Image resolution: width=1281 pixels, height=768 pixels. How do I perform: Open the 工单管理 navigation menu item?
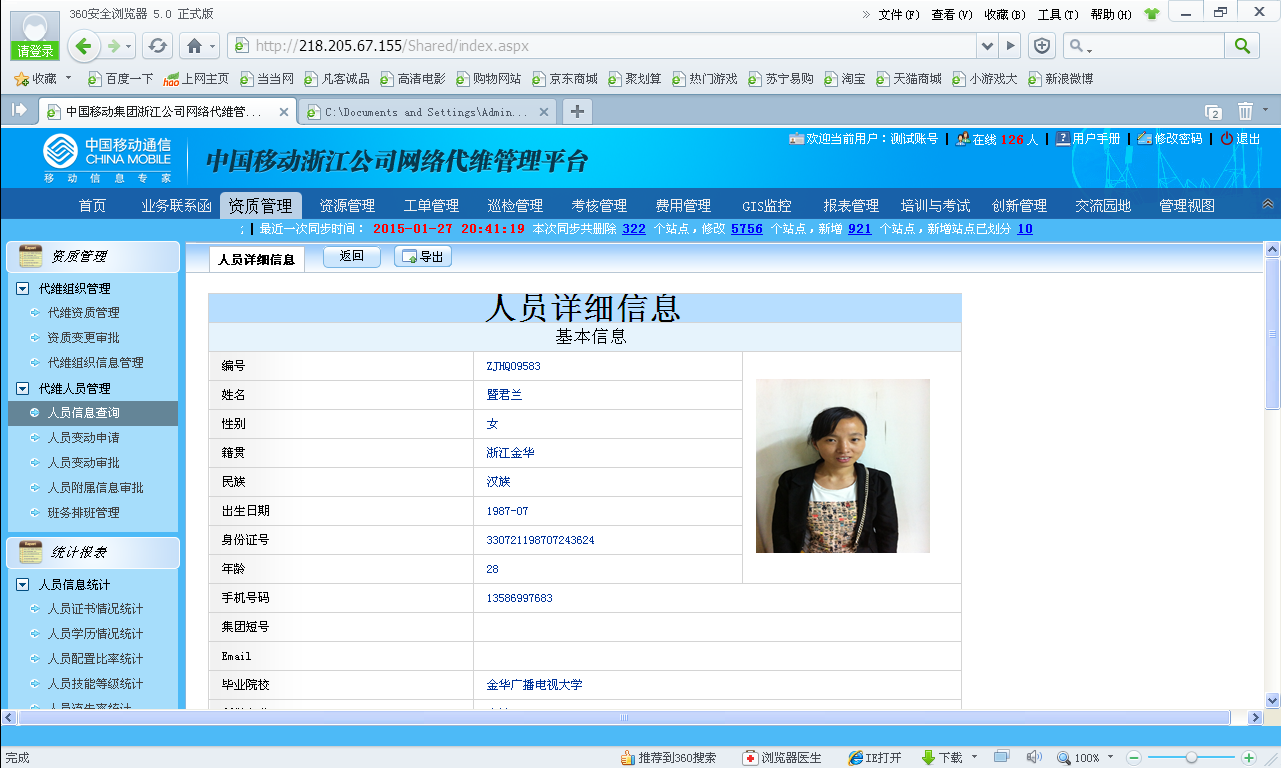point(431,206)
